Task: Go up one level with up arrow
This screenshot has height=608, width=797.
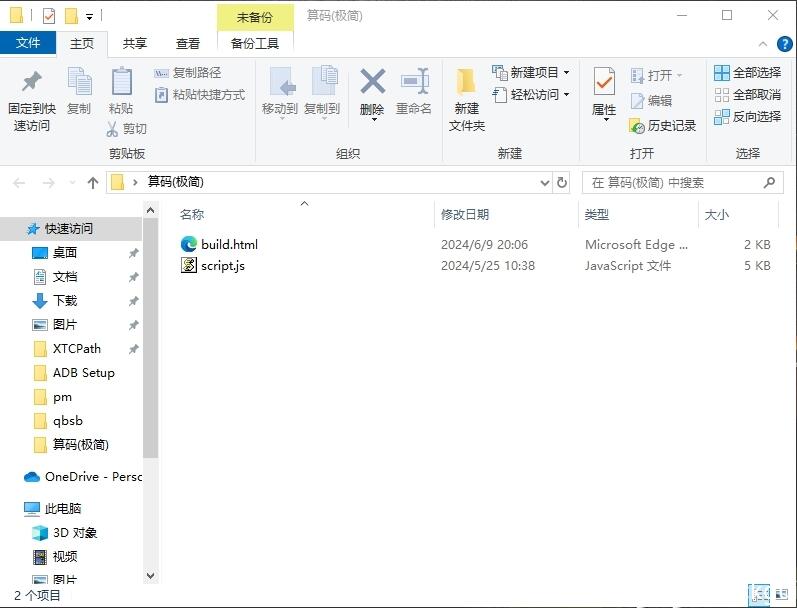Action: (x=93, y=183)
